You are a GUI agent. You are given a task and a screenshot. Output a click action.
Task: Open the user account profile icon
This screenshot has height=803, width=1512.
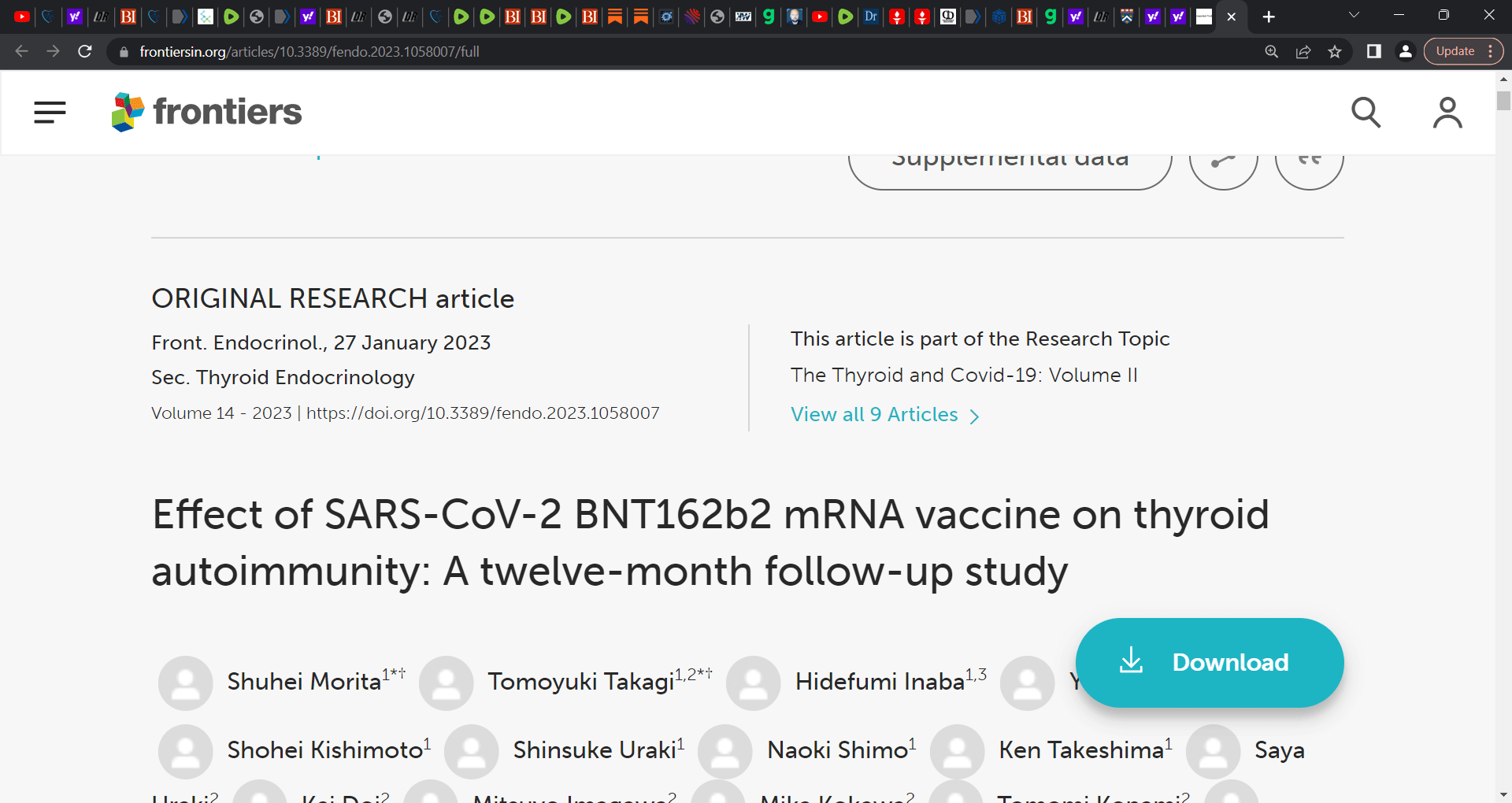pyautogui.click(x=1447, y=113)
